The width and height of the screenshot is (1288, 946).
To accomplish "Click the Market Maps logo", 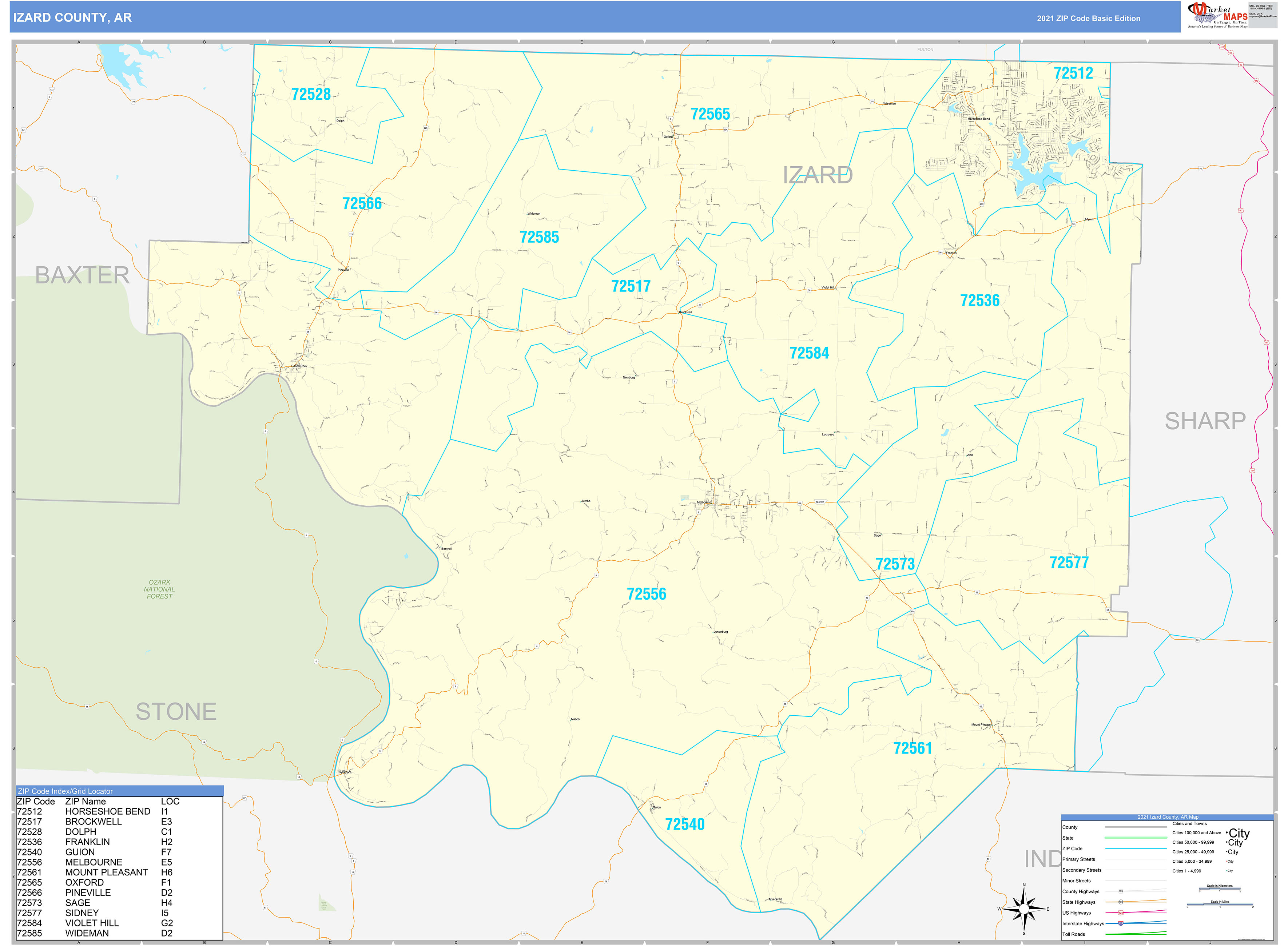I will pyautogui.click(x=1217, y=15).
